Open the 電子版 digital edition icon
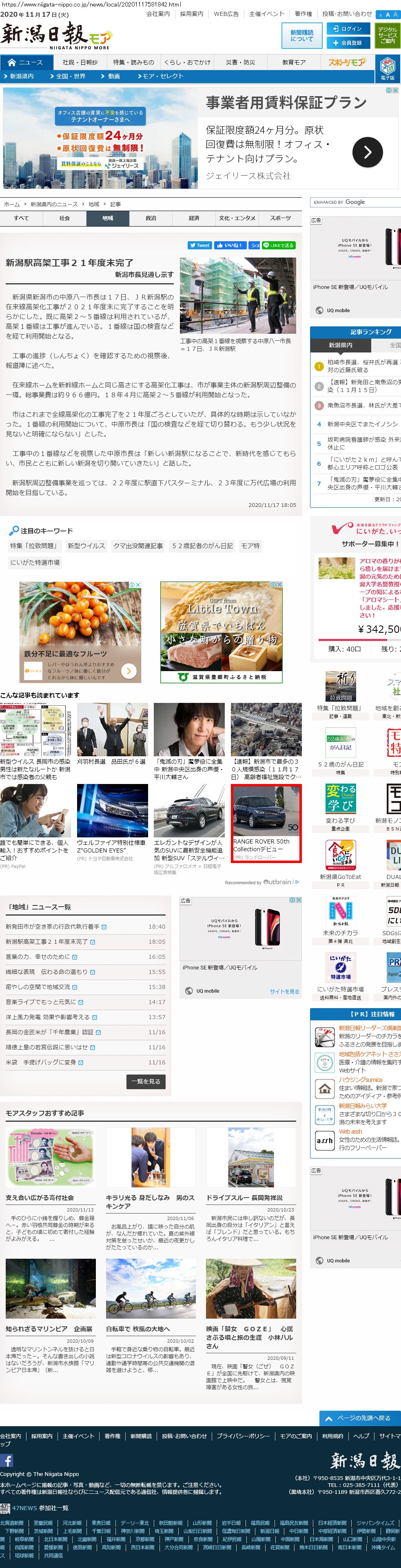The width and height of the screenshot is (401, 1568). (x=387, y=68)
